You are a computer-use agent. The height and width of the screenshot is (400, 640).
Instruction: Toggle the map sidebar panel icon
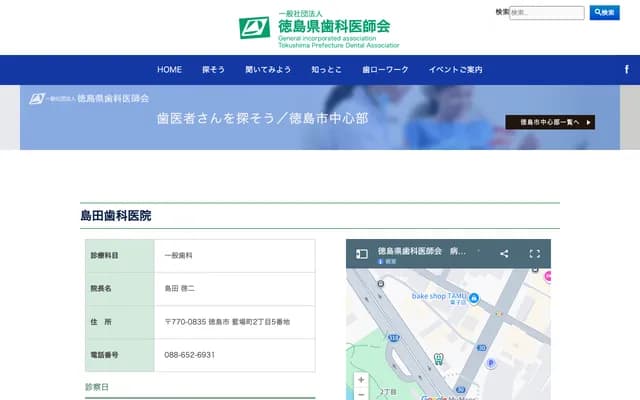coord(362,254)
